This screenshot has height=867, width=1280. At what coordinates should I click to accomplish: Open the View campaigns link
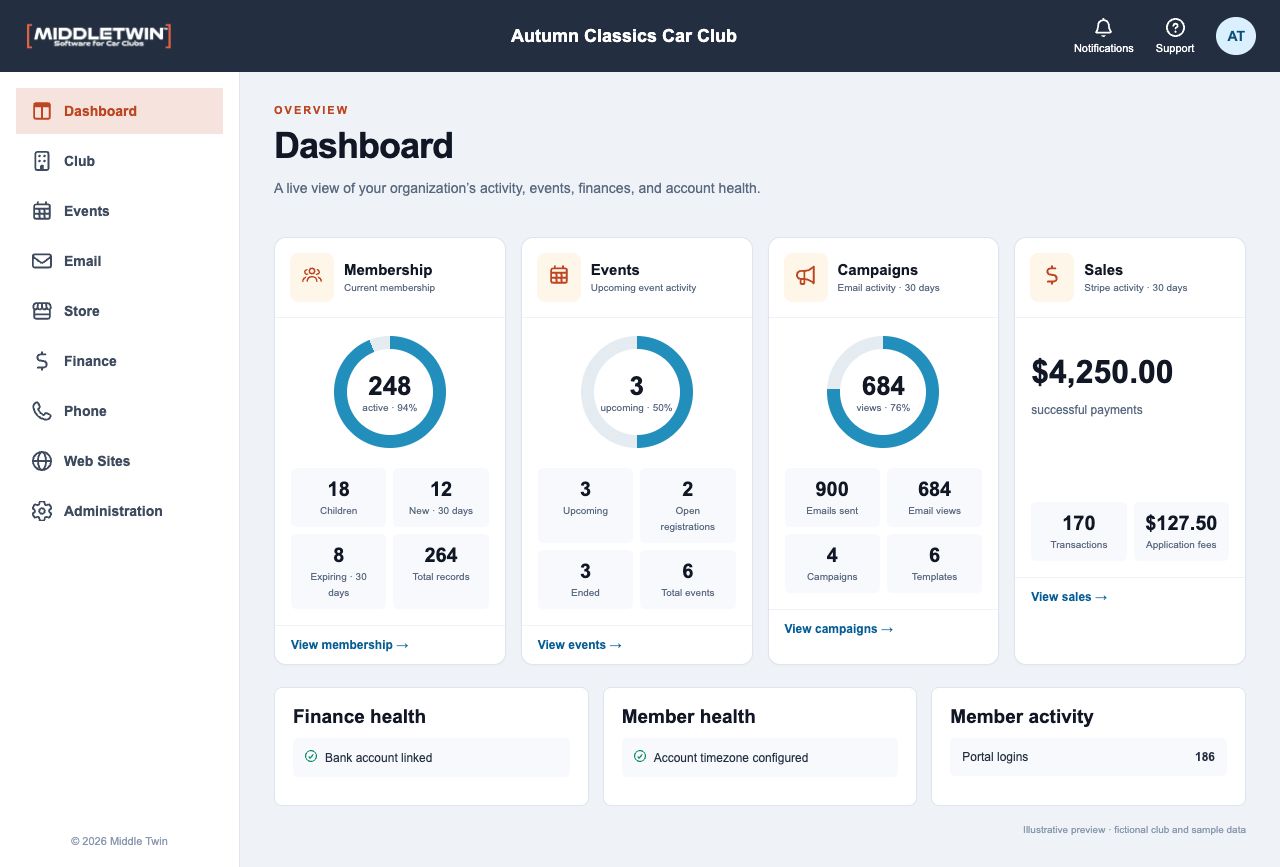[x=839, y=629]
